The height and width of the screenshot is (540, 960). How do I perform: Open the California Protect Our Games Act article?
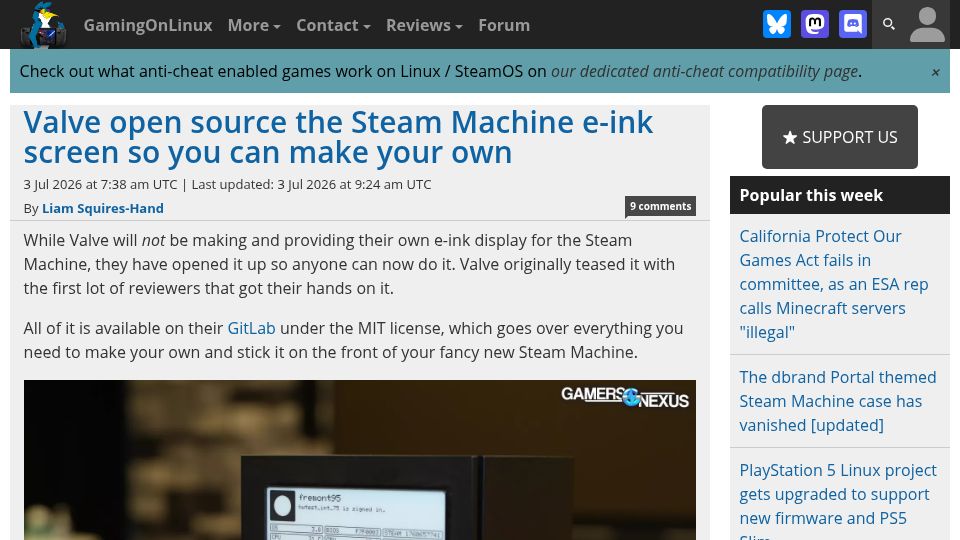tap(834, 284)
